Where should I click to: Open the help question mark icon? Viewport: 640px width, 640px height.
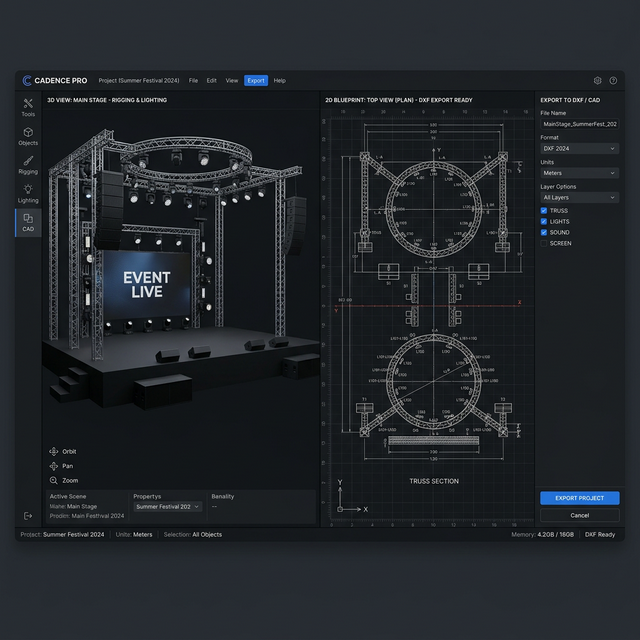click(x=613, y=80)
